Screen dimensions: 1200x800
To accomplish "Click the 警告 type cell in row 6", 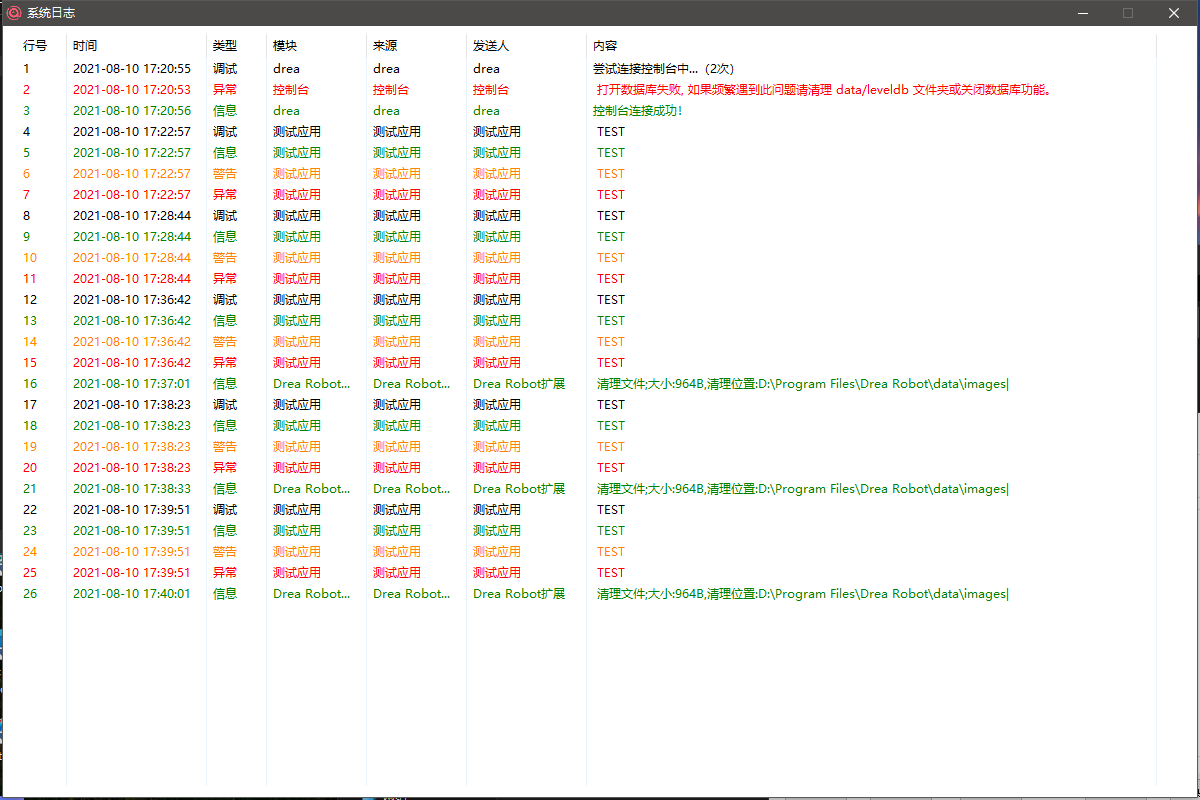I will (x=225, y=174).
